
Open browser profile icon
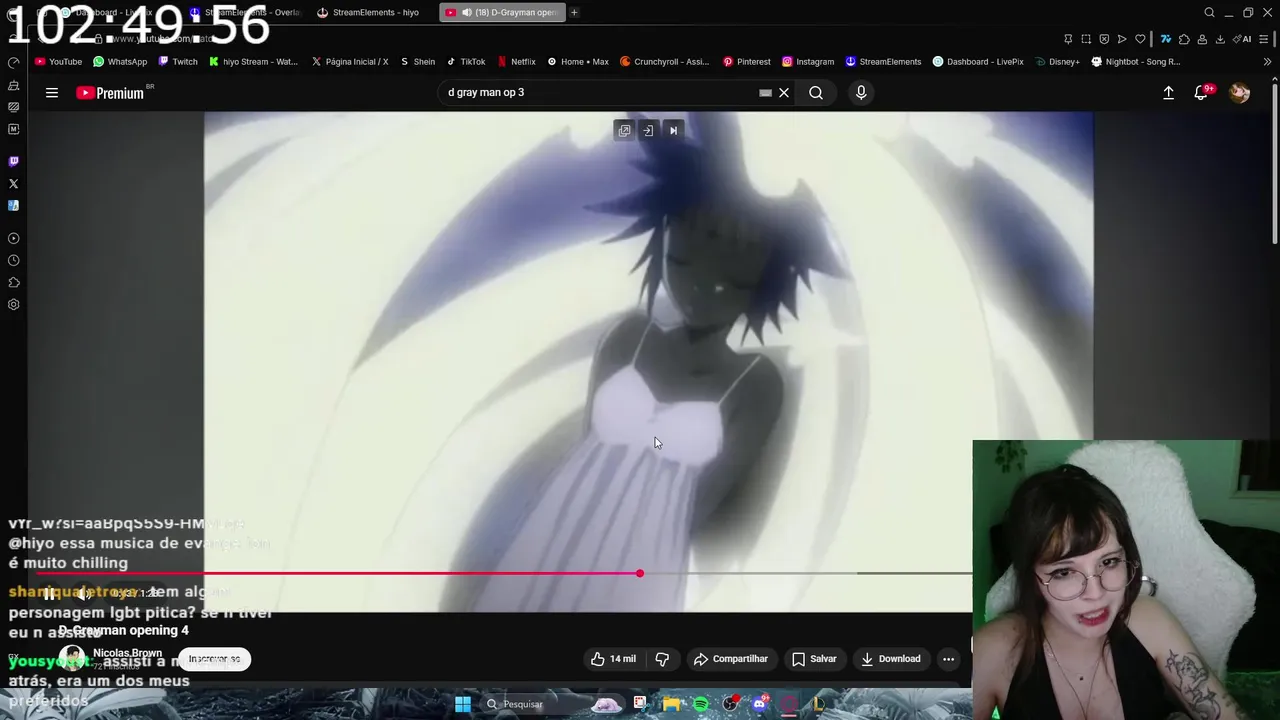coord(1202,39)
